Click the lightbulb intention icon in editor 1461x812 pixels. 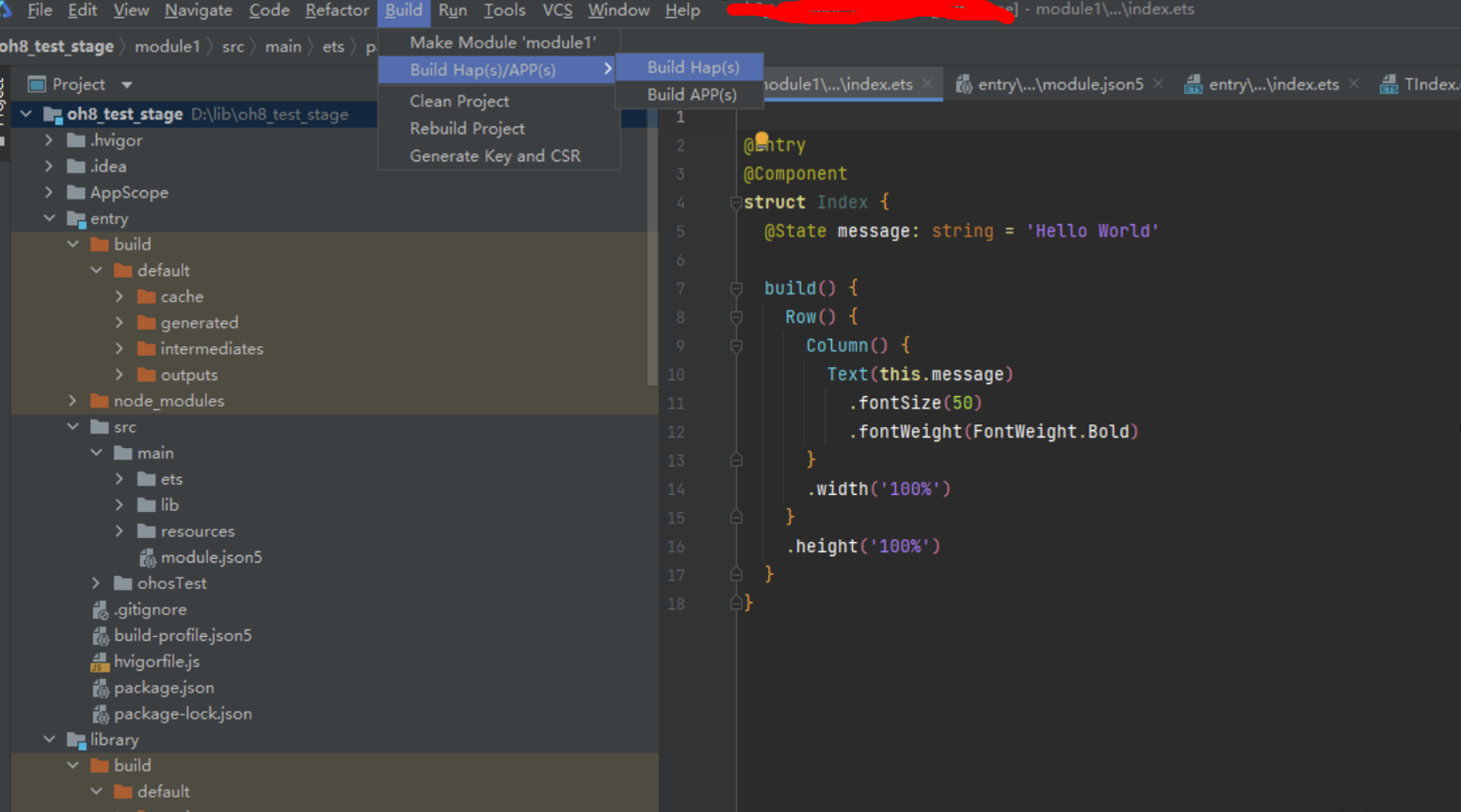(762, 139)
